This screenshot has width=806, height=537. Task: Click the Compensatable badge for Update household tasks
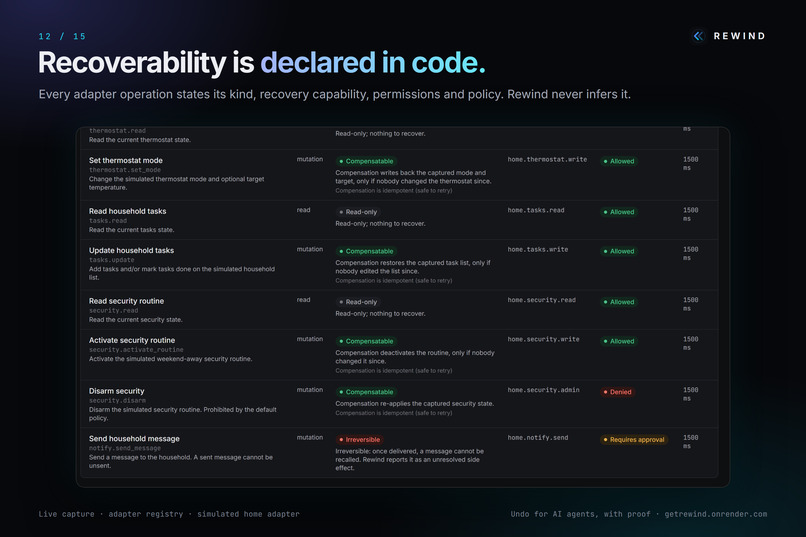(365, 251)
